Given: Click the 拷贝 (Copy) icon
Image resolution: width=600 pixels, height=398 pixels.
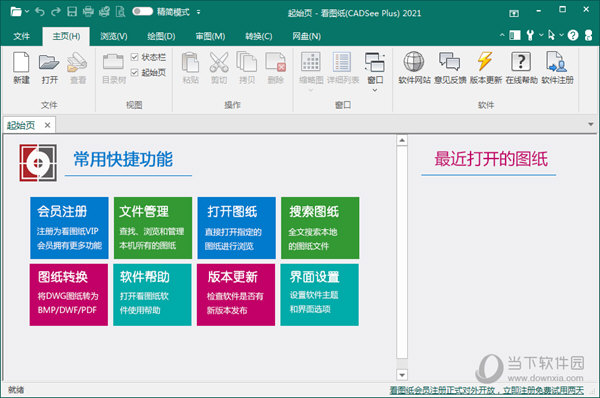Looking at the screenshot, I should tap(247, 62).
